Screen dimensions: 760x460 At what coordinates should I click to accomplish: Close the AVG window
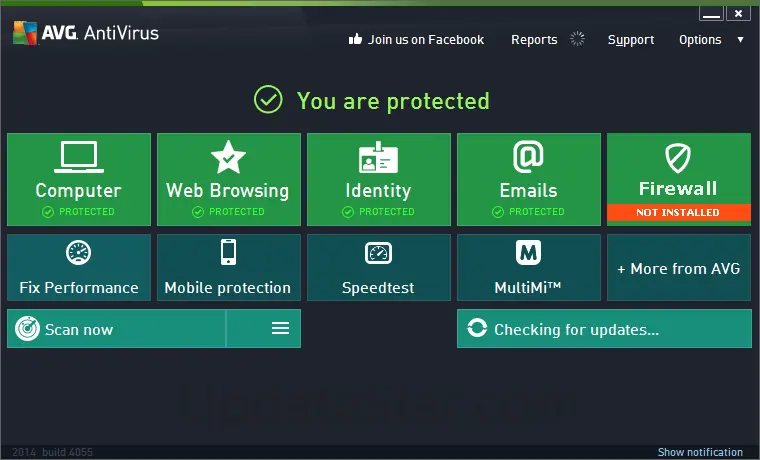click(x=738, y=13)
